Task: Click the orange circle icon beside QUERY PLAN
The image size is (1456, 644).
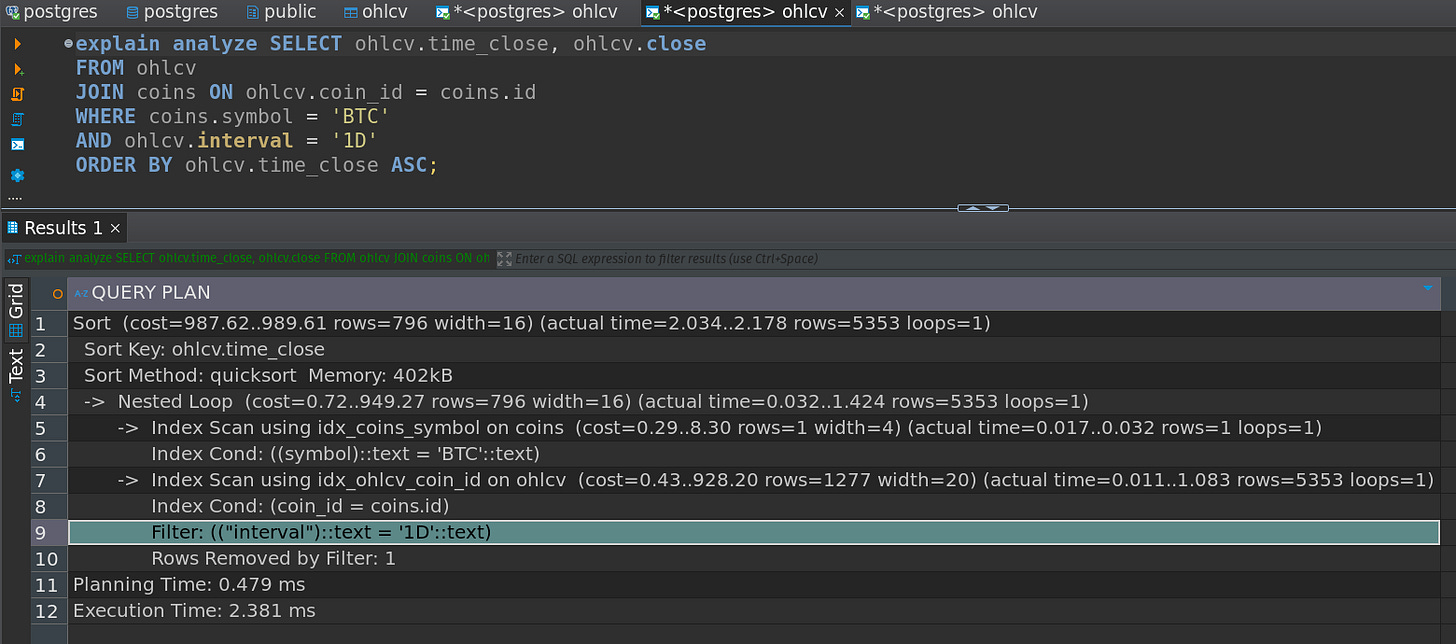Action: click(58, 293)
